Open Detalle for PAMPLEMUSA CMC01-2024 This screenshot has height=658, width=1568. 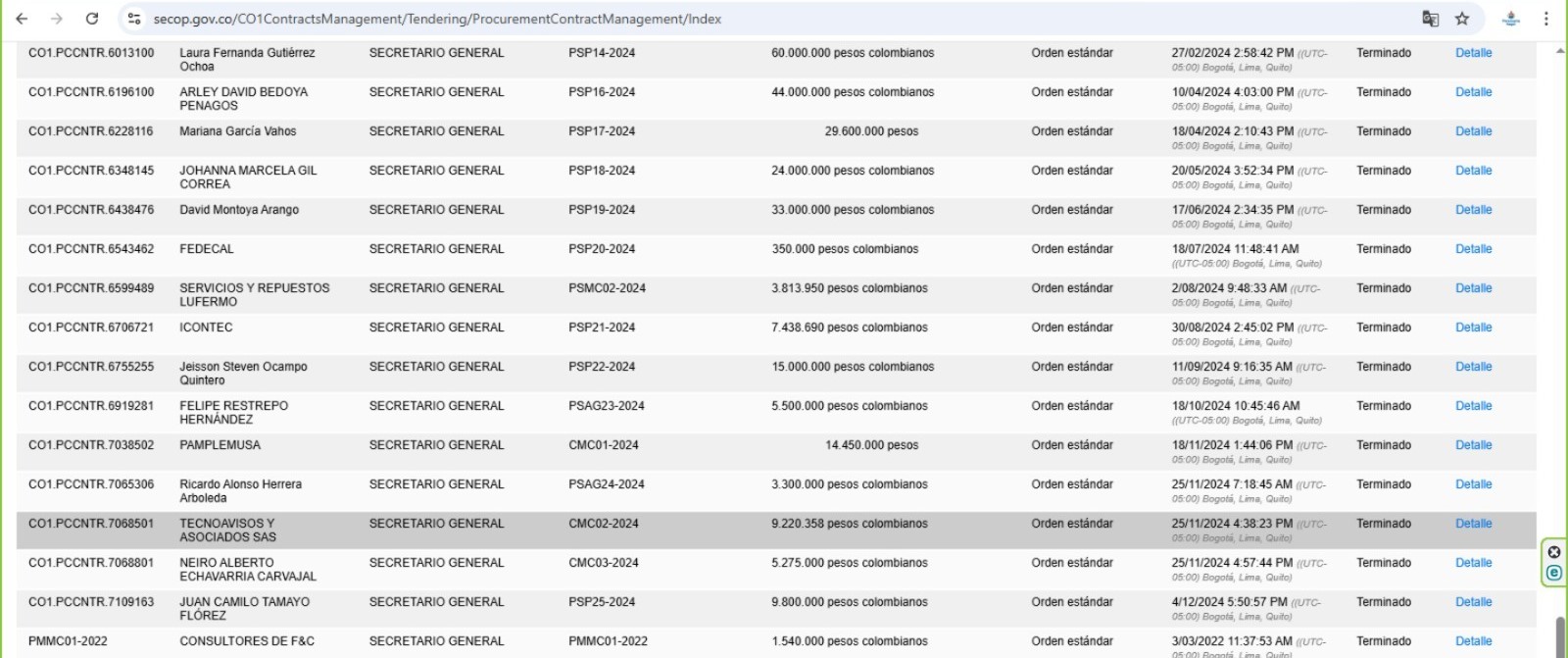[1473, 445]
